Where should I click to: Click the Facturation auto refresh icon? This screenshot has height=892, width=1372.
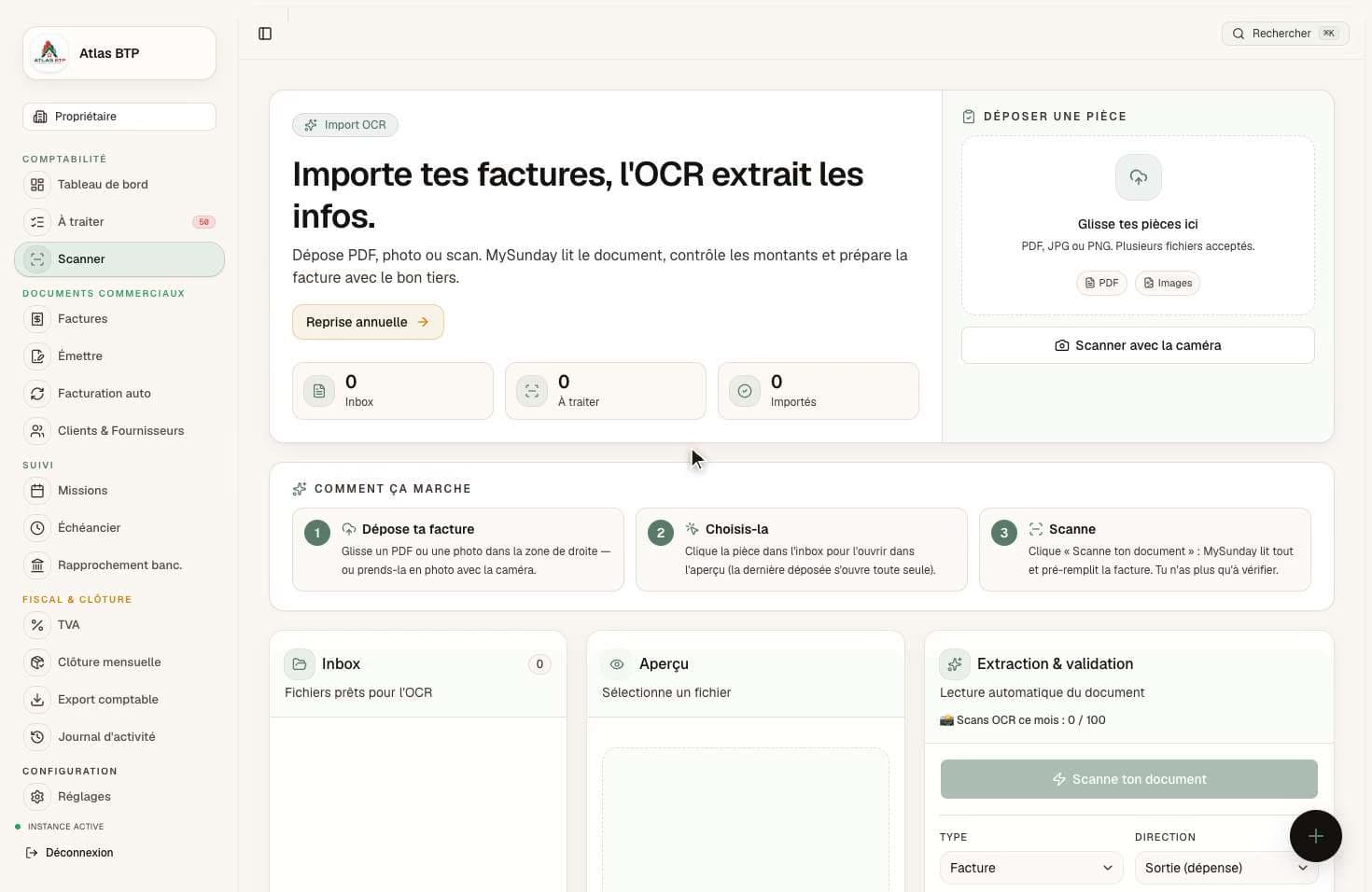coord(37,394)
